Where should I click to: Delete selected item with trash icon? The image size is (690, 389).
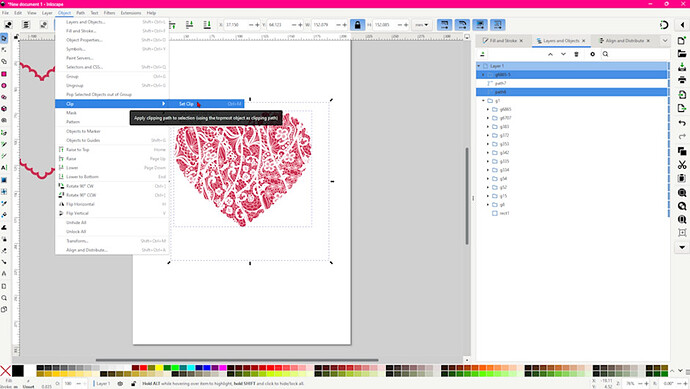(576, 54)
